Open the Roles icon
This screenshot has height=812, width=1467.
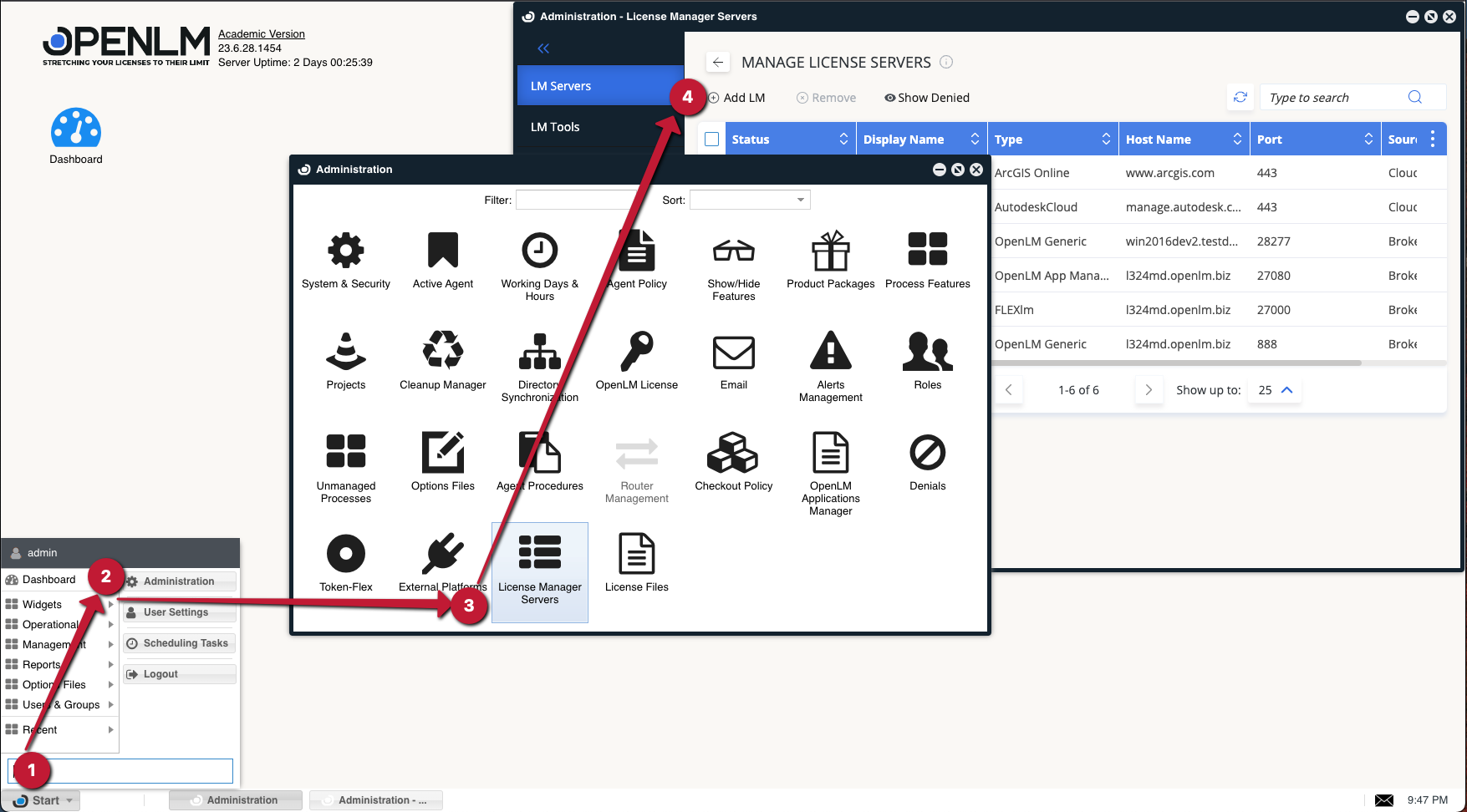coord(927,351)
